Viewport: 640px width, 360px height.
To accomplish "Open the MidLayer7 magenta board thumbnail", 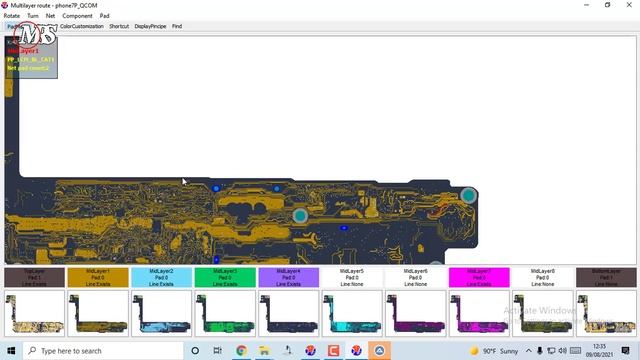I will [x=479, y=313].
